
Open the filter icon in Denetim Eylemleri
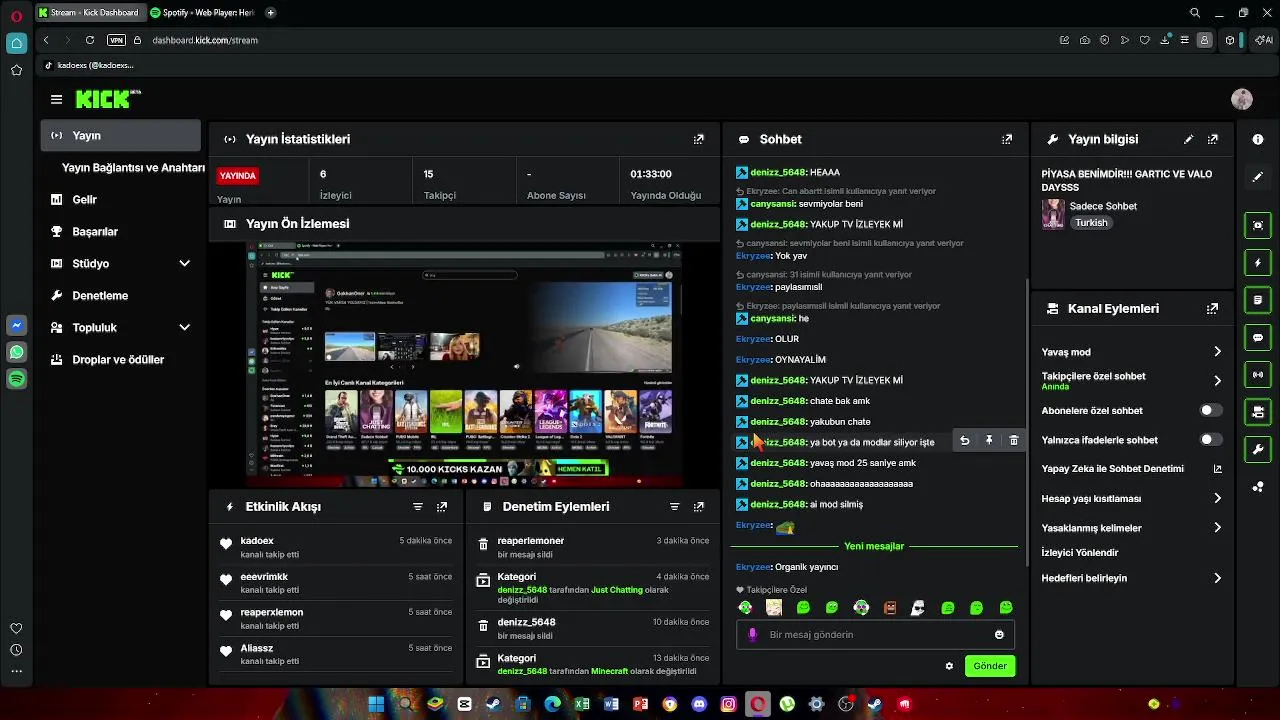675,507
